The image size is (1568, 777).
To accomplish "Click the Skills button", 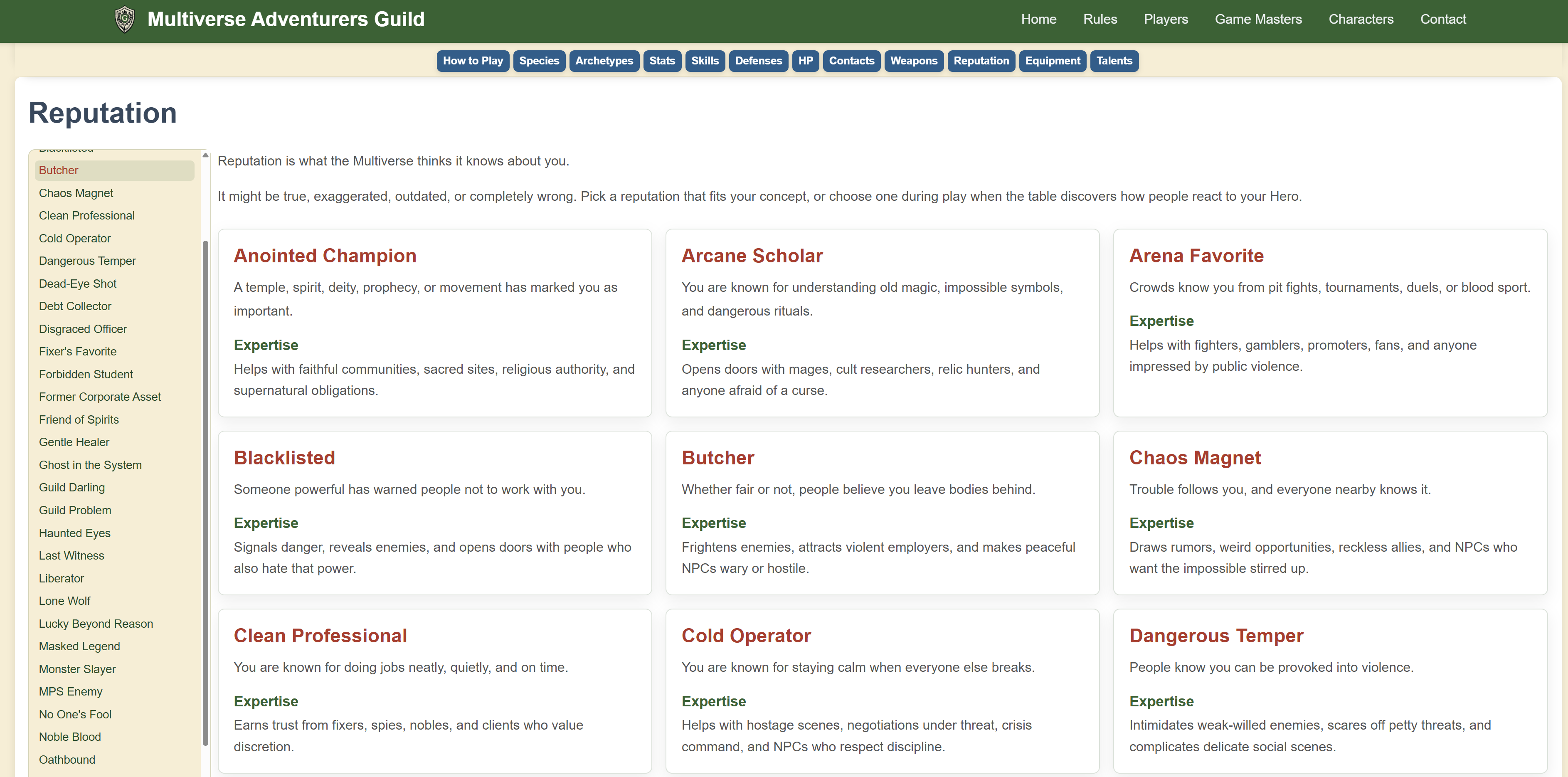I will point(705,61).
